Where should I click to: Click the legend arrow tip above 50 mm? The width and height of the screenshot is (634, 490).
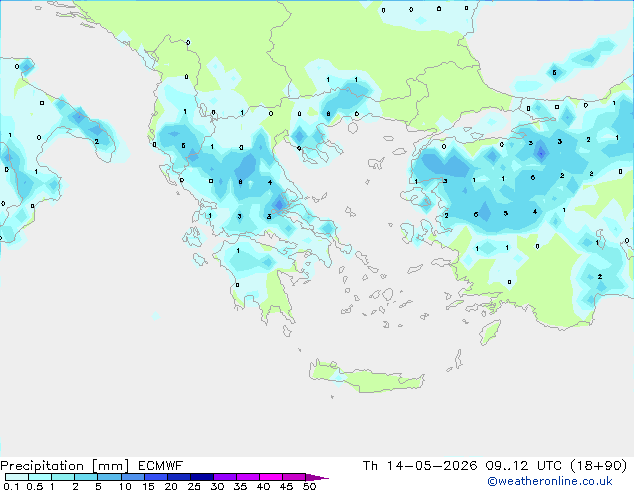pyautogui.click(x=317, y=477)
